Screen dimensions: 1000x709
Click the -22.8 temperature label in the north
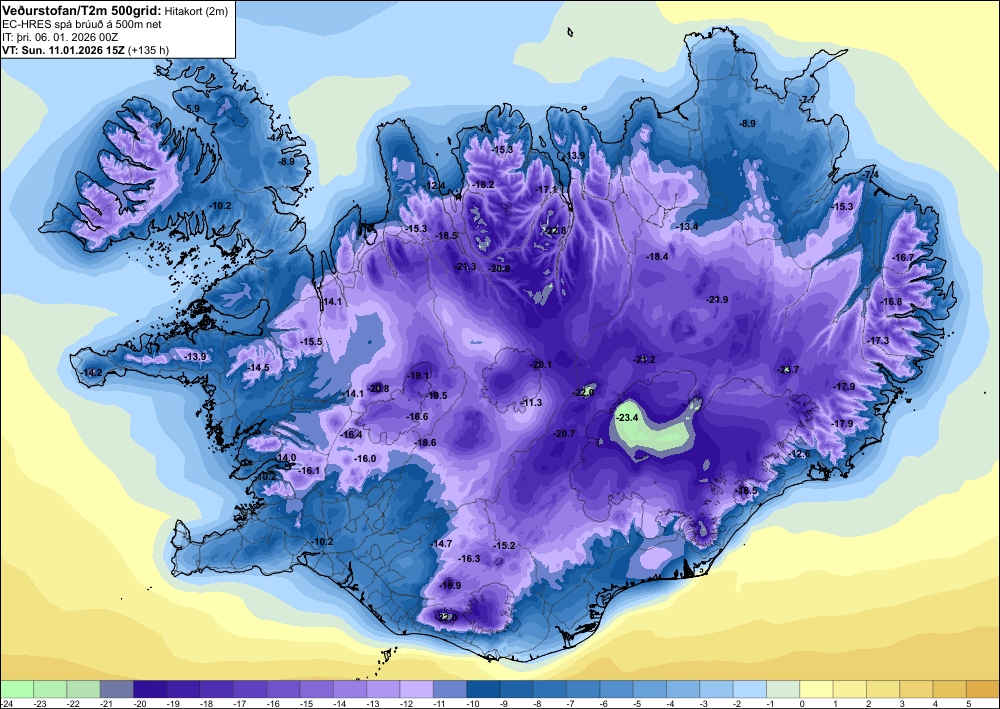coord(555,230)
